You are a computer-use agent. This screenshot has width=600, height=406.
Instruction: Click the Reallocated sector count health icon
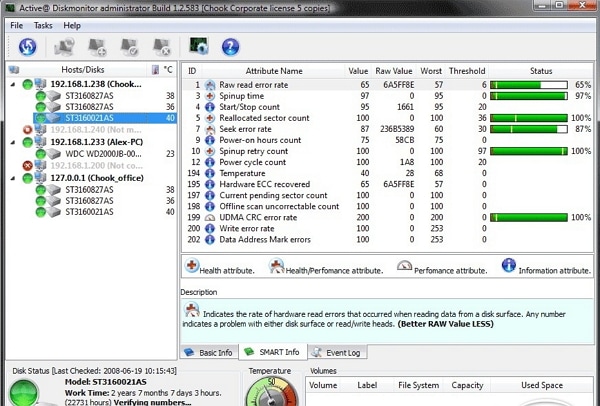pyautogui.click(x=210, y=118)
